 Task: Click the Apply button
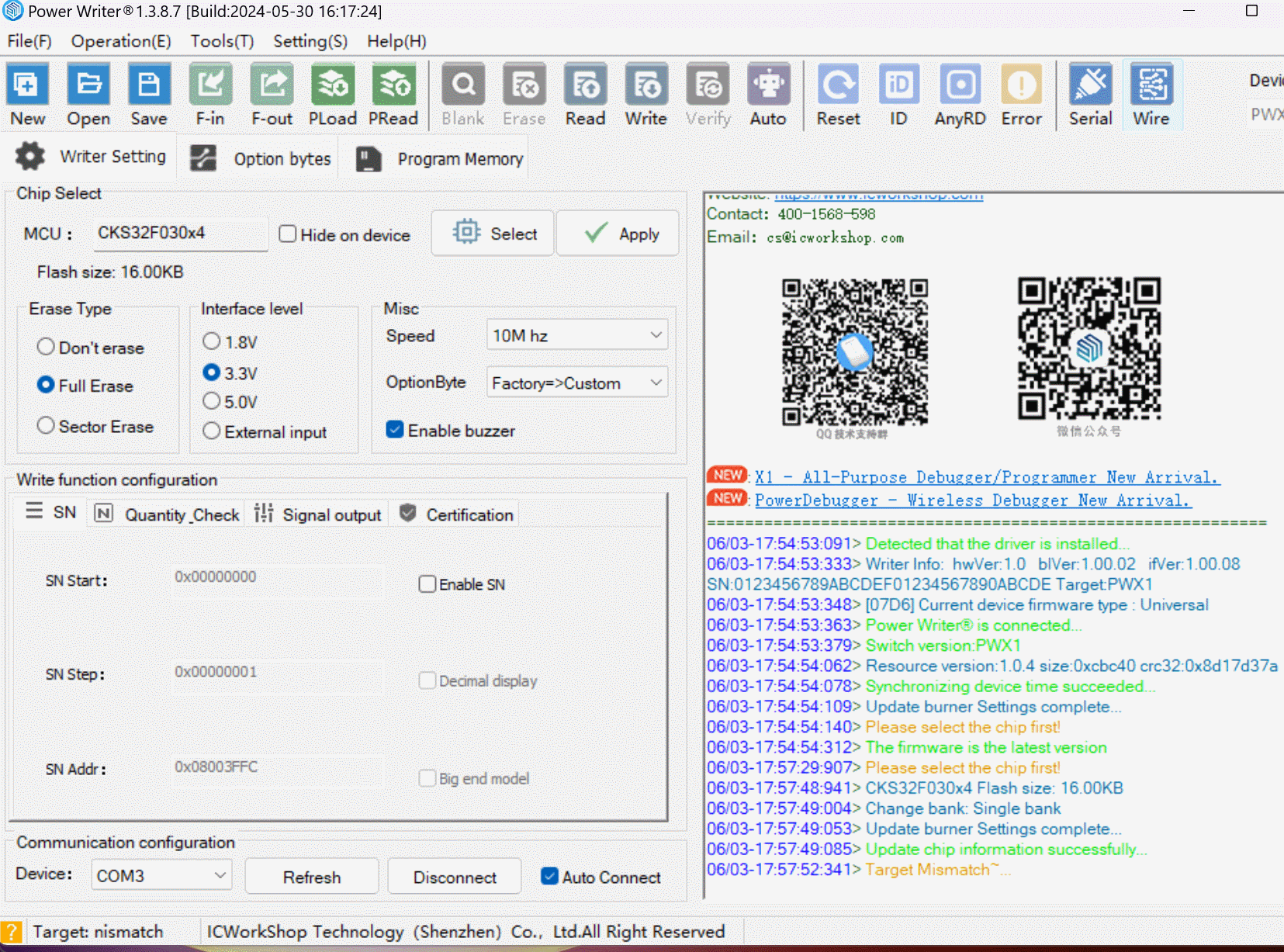618,233
